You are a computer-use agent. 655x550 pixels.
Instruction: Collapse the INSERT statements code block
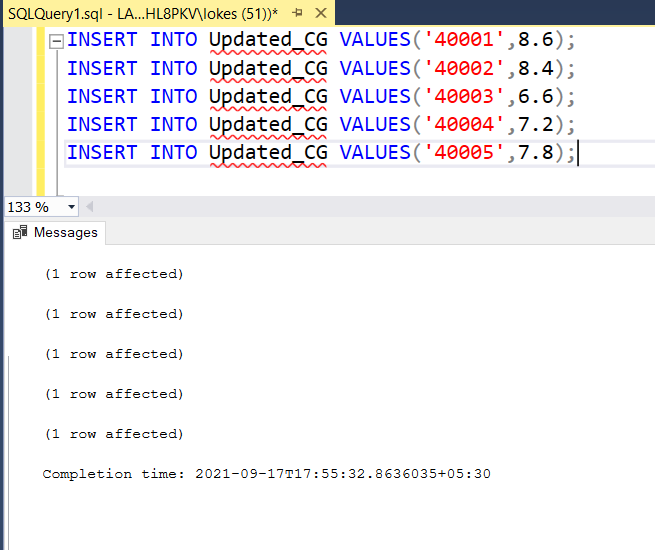point(56,41)
